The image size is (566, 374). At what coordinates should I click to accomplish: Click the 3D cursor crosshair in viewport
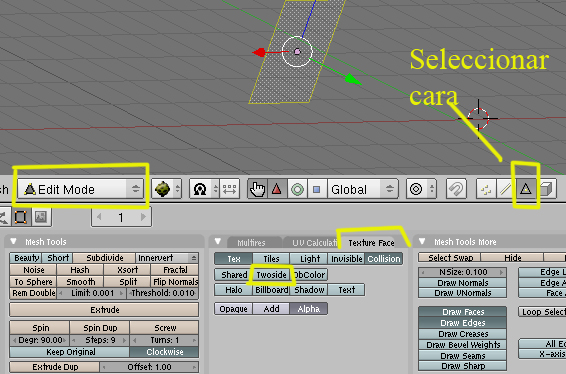(478, 118)
